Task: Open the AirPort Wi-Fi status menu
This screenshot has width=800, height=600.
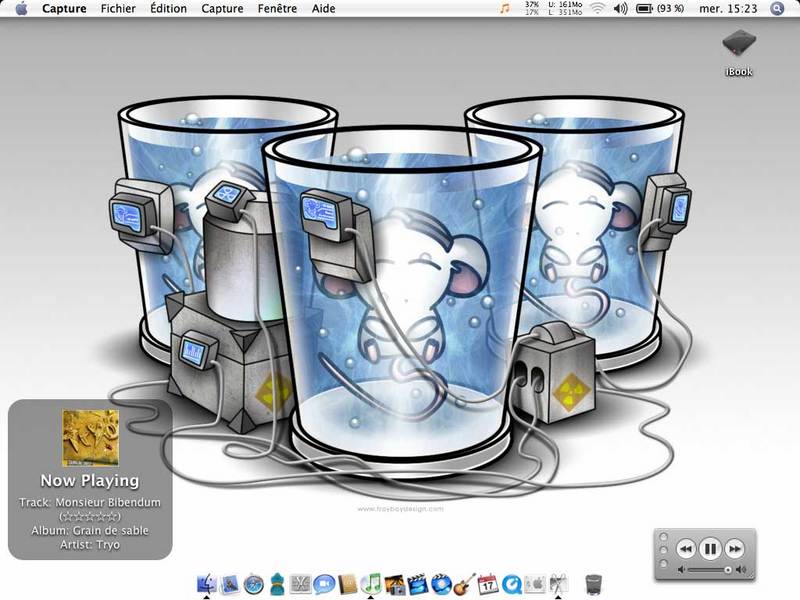Action: point(597,9)
